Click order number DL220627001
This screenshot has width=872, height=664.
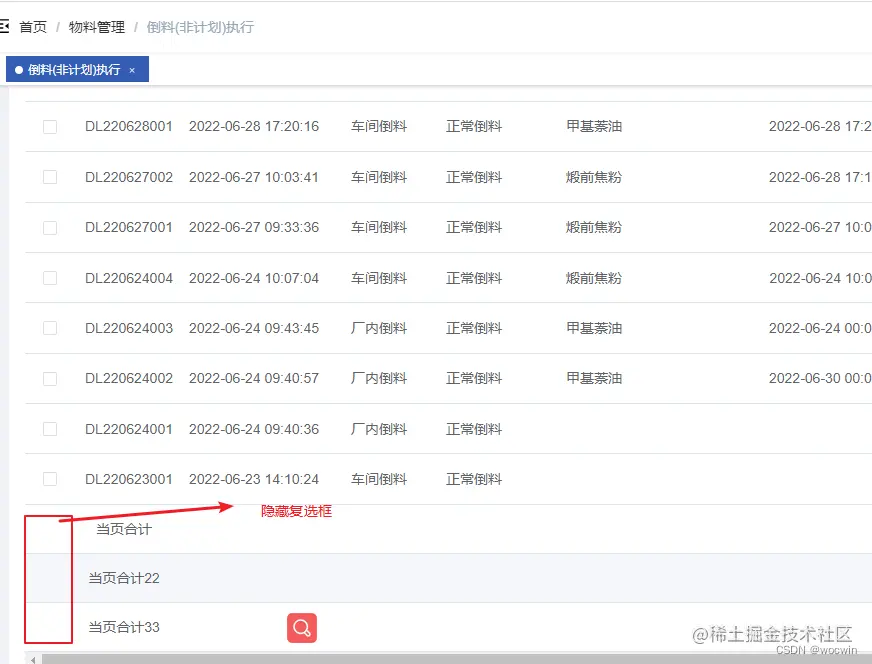(x=129, y=227)
